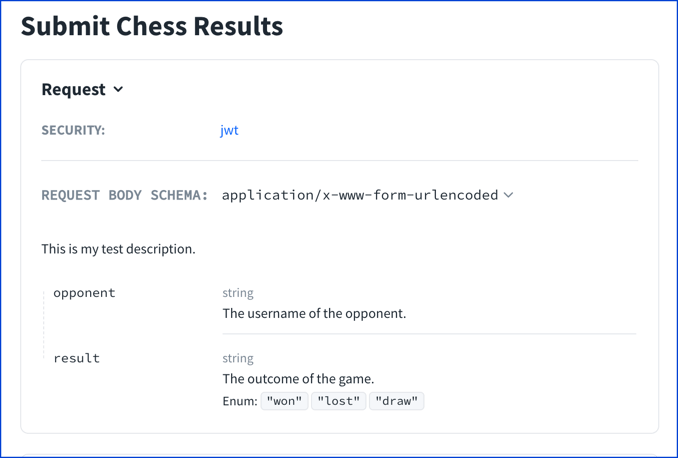Image resolution: width=678 pixels, height=458 pixels.
Task: Click 'The username of the opponent.' description
Action: pyautogui.click(x=314, y=314)
